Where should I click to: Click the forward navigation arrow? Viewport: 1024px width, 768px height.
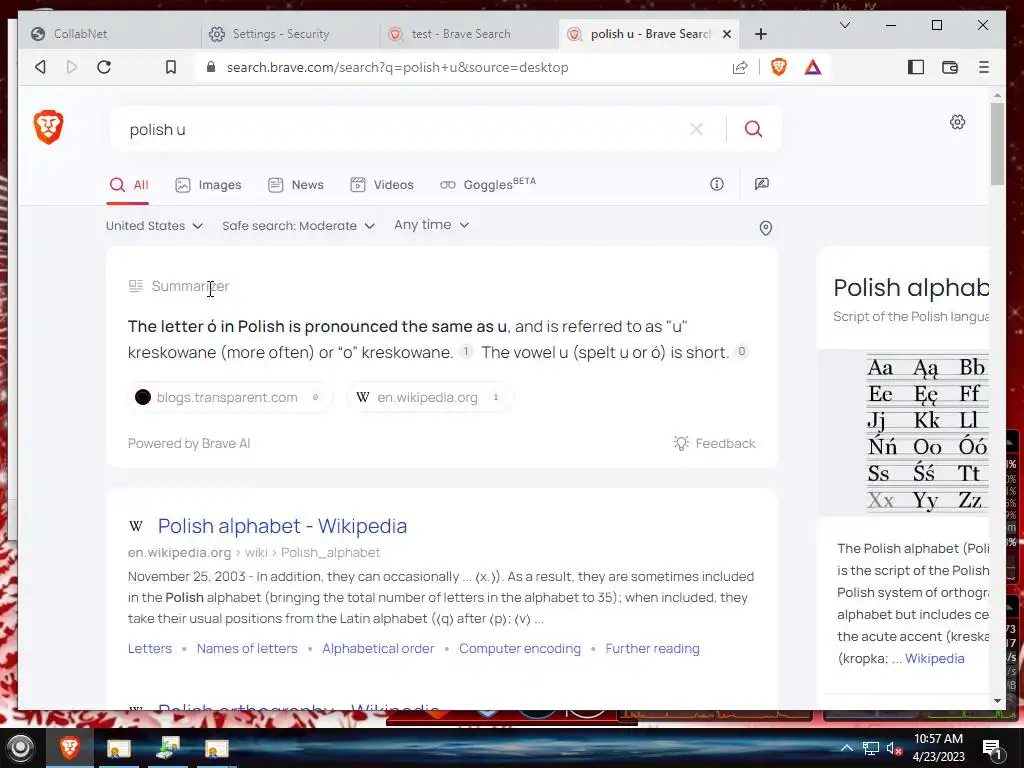click(72, 67)
